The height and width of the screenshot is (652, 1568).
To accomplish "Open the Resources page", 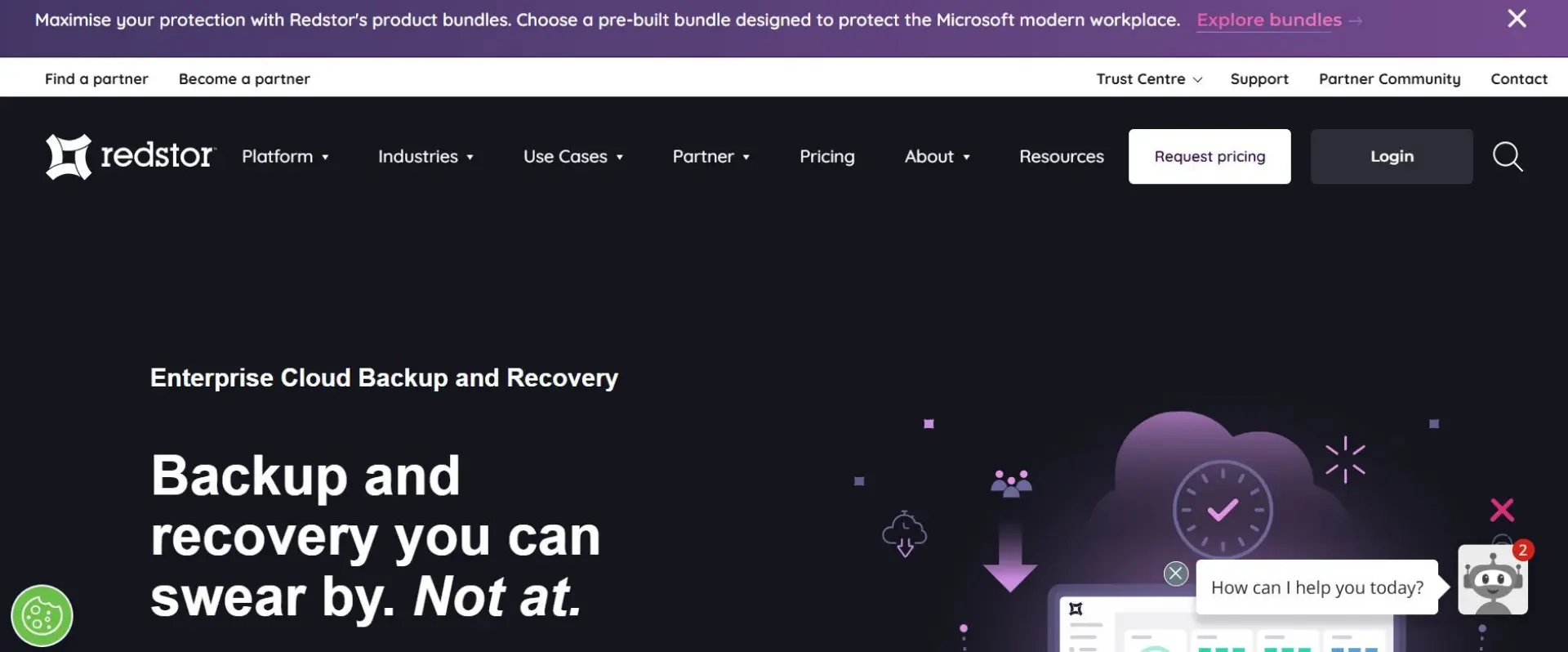I will point(1062,156).
